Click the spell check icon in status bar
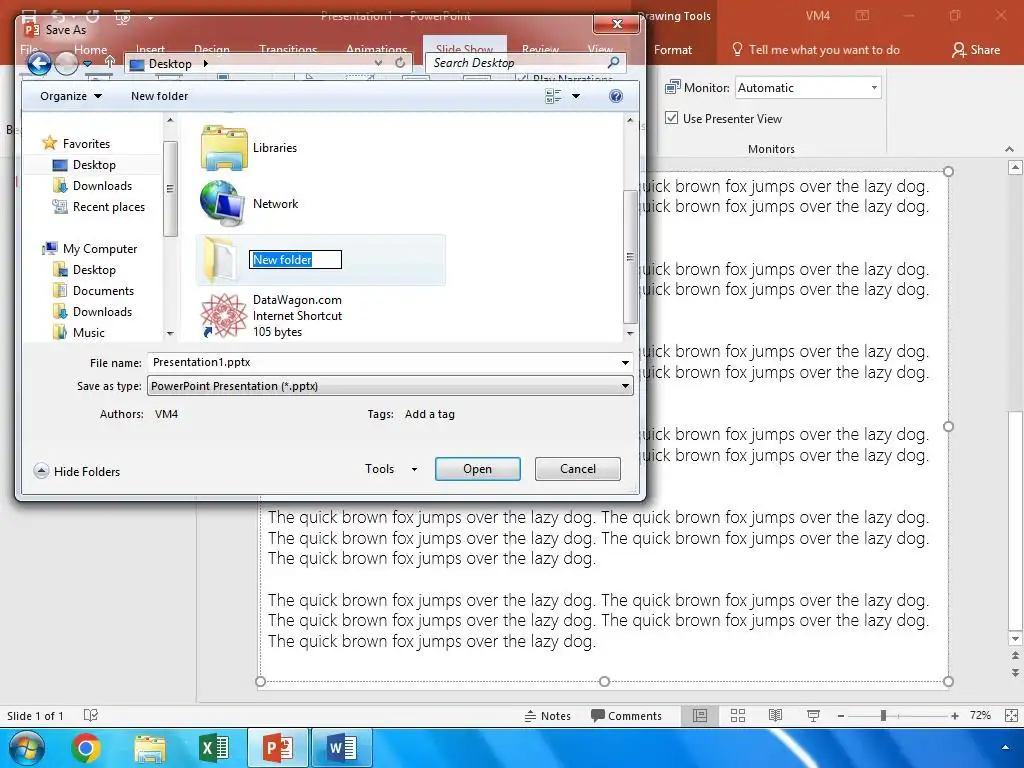Image resolution: width=1024 pixels, height=768 pixels. click(x=91, y=716)
